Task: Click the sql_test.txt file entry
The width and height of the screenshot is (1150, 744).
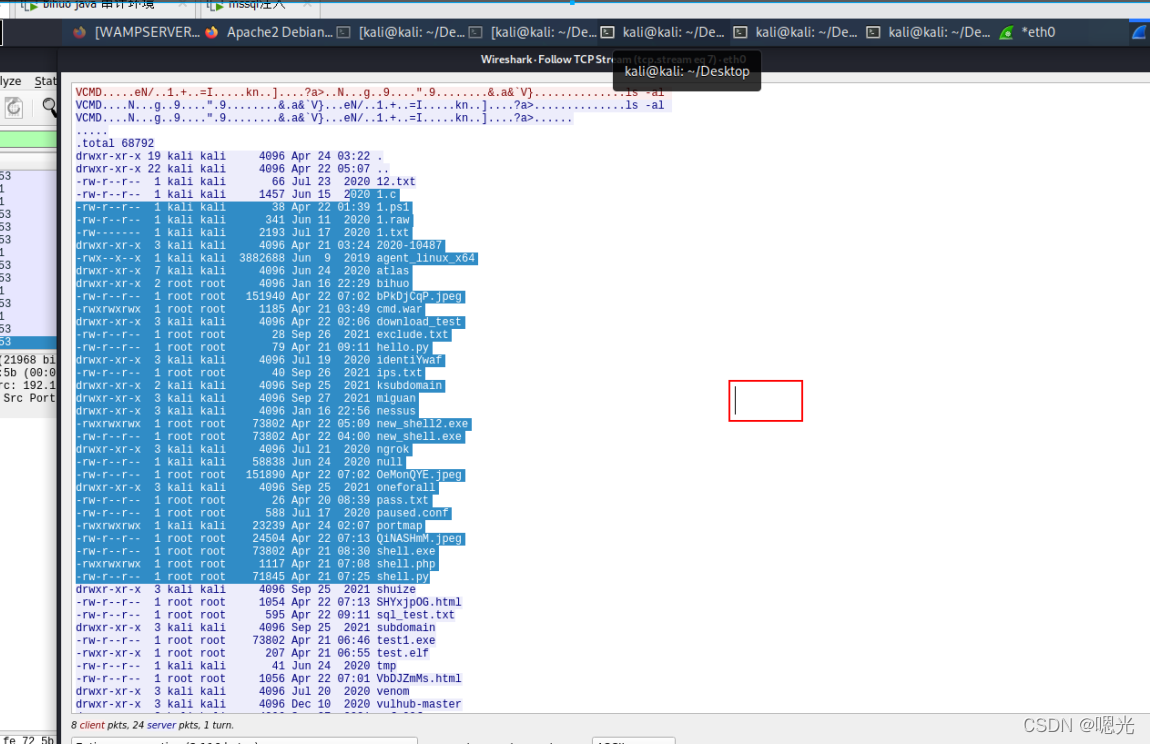Action: coord(416,615)
